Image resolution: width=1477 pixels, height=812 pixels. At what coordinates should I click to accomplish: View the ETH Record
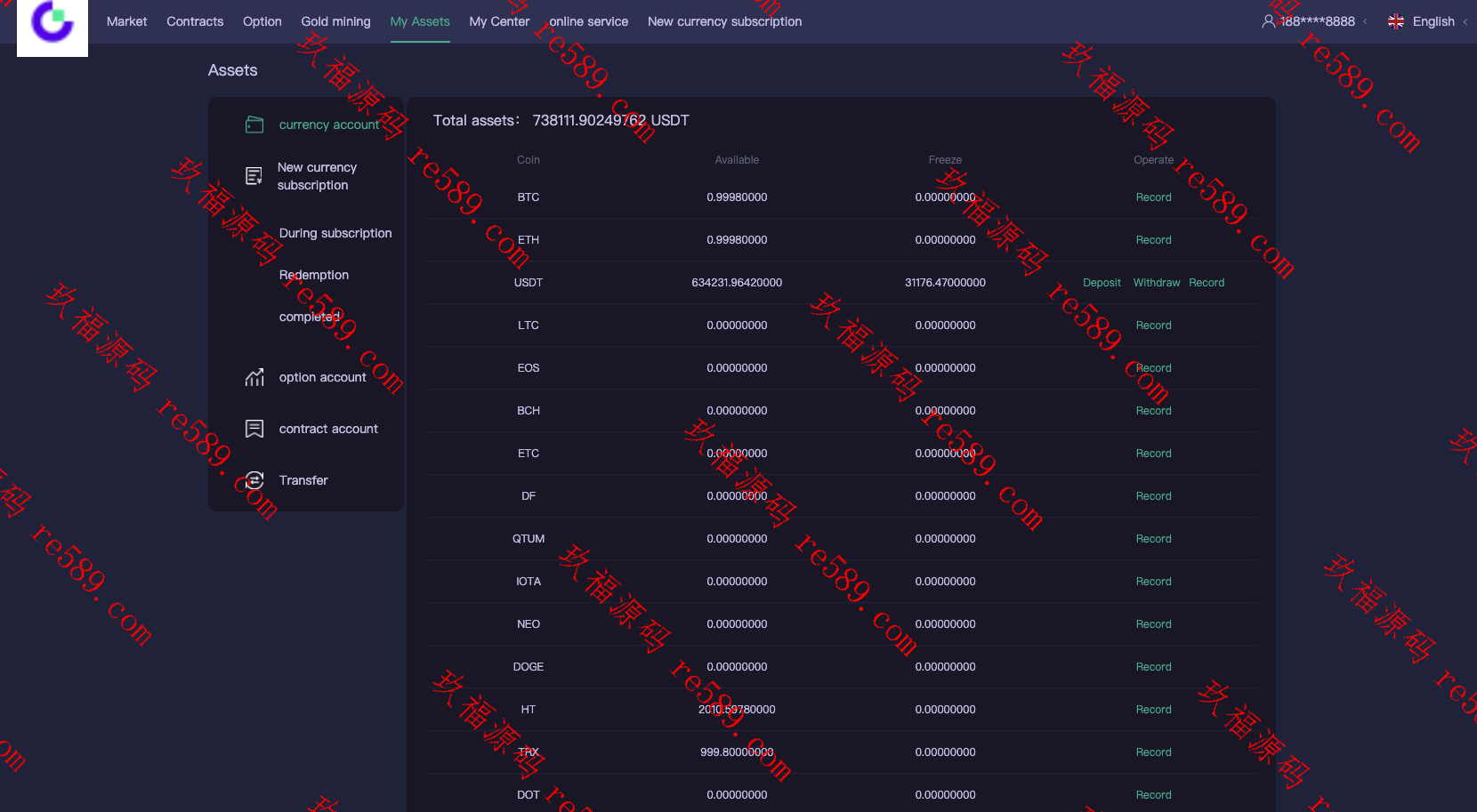pos(1153,240)
